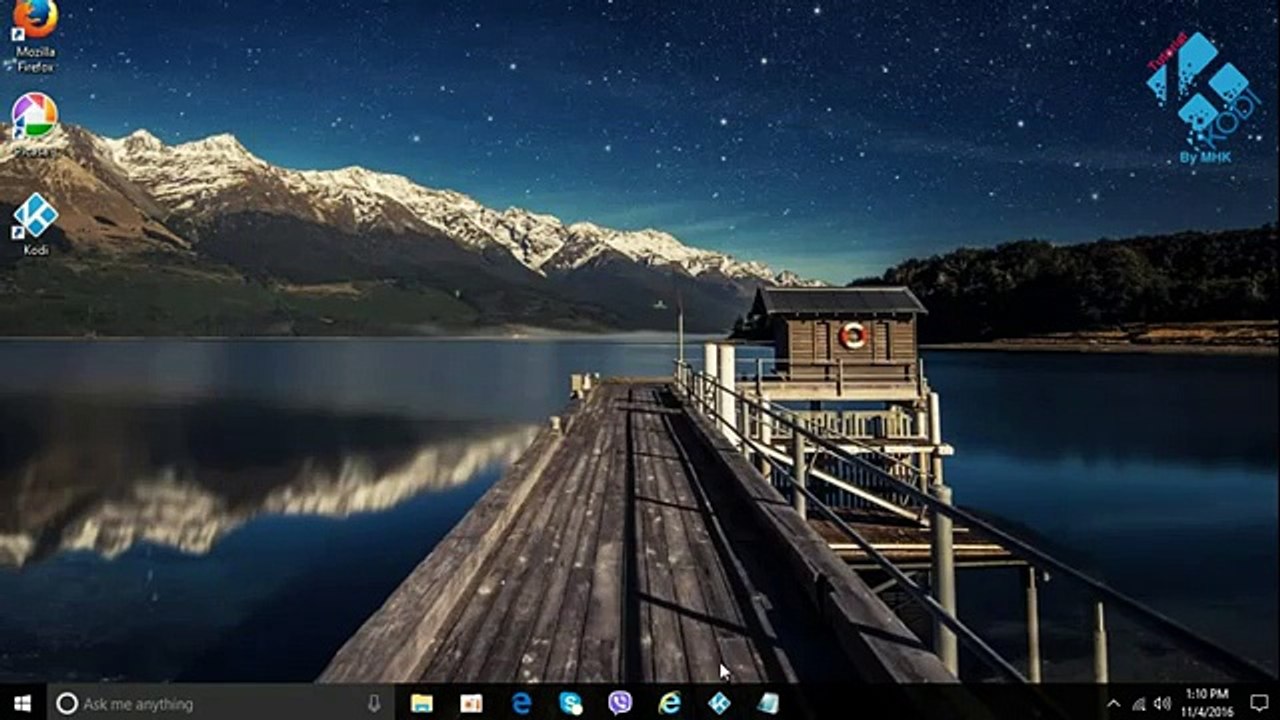The image size is (1280, 720).
Task: Open File Explorer from the taskbar
Action: 422,703
